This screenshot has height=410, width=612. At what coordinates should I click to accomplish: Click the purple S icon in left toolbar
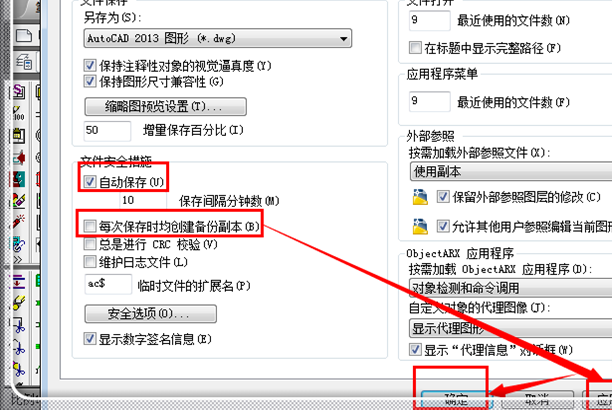pos(18,92)
